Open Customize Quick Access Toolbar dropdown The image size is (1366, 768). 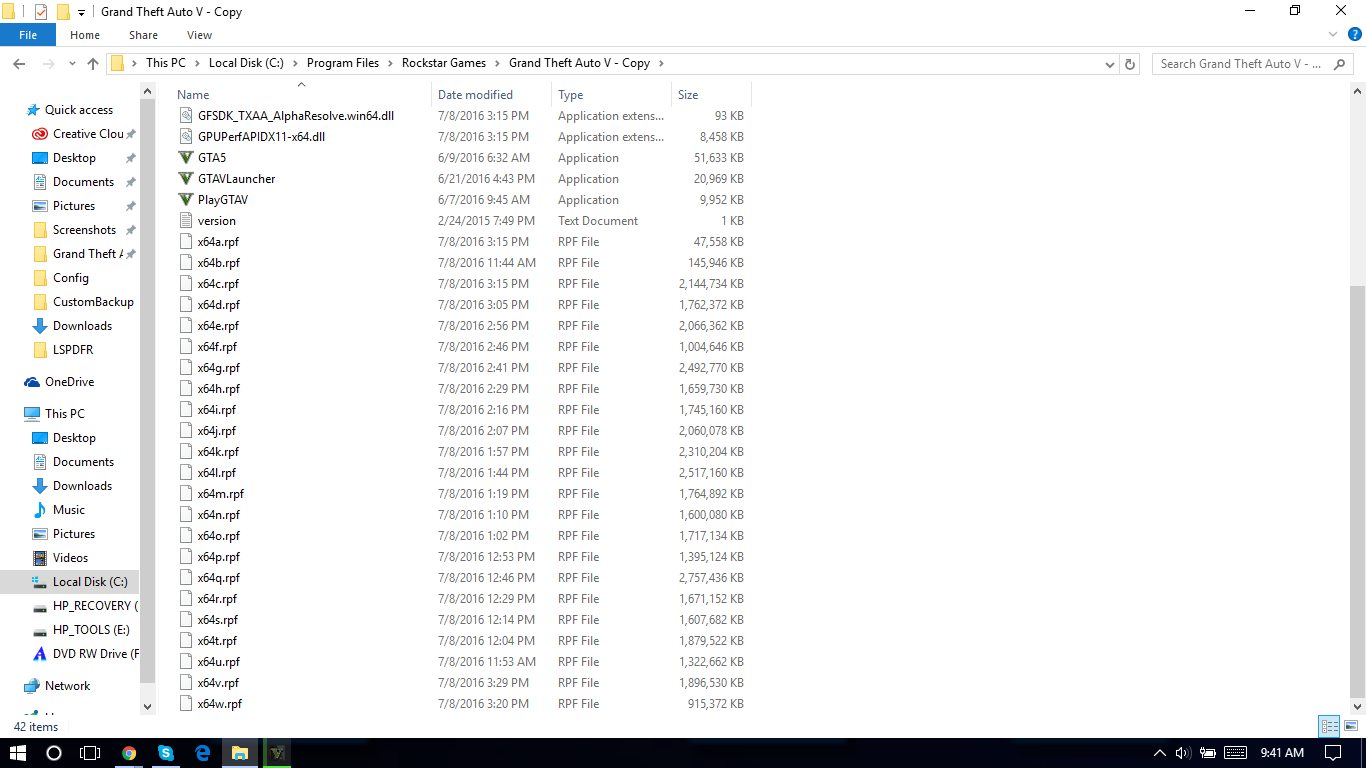point(81,13)
